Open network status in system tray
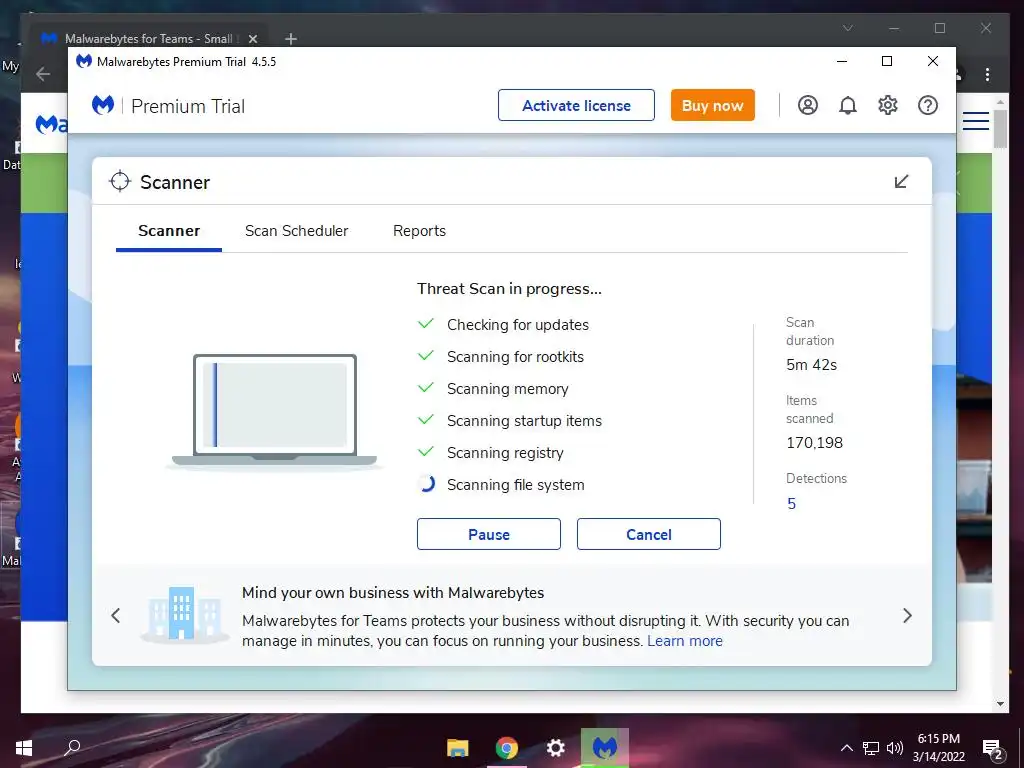 871,748
